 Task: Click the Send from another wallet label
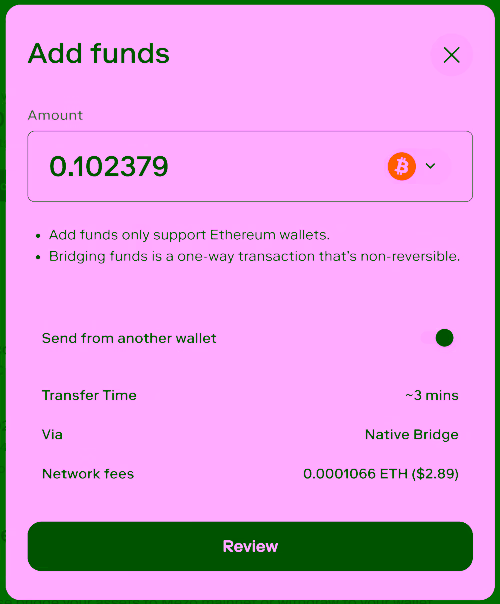[x=129, y=338]
